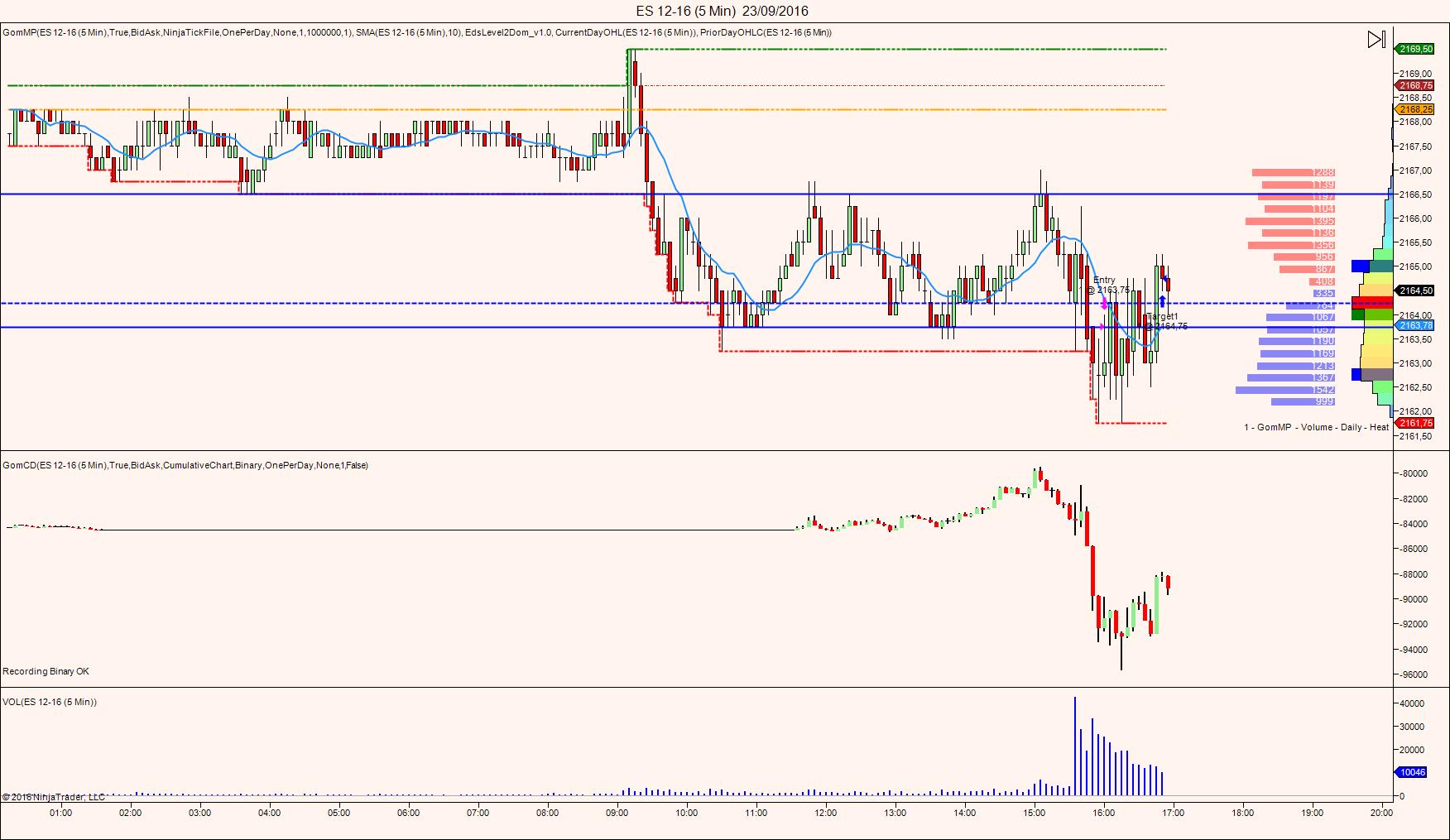Screen dimensions: 1450x840
Task: Select the orange 2168,25 price marker
Action: [1414, 109]
